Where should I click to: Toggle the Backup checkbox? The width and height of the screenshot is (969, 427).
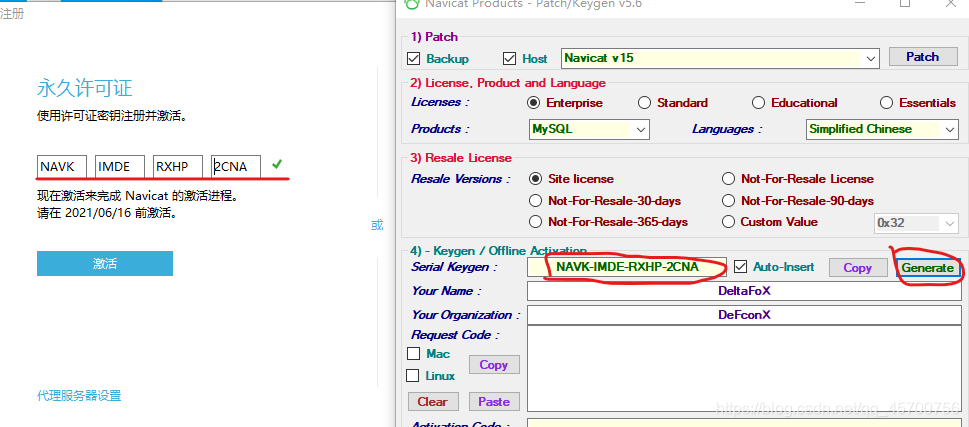tap(414, 59)
